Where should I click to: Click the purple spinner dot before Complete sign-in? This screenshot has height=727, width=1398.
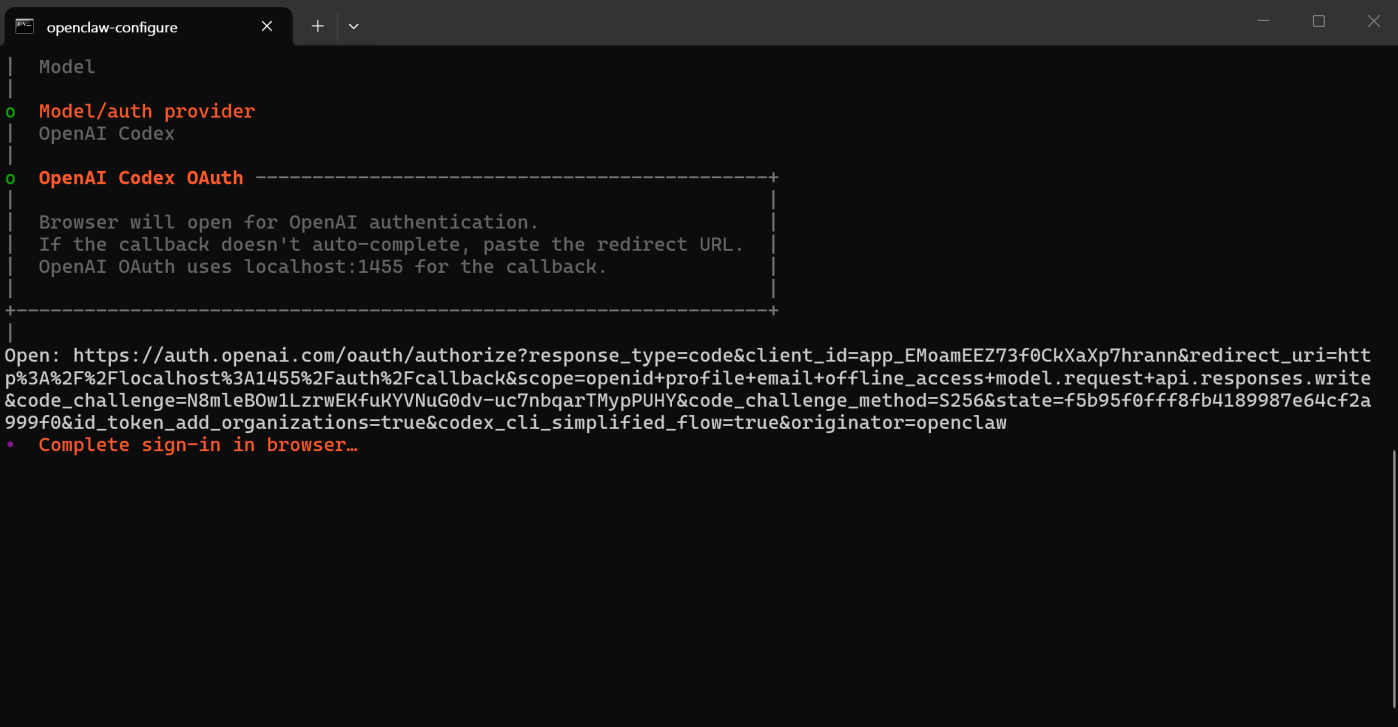(x=10, y=445)
